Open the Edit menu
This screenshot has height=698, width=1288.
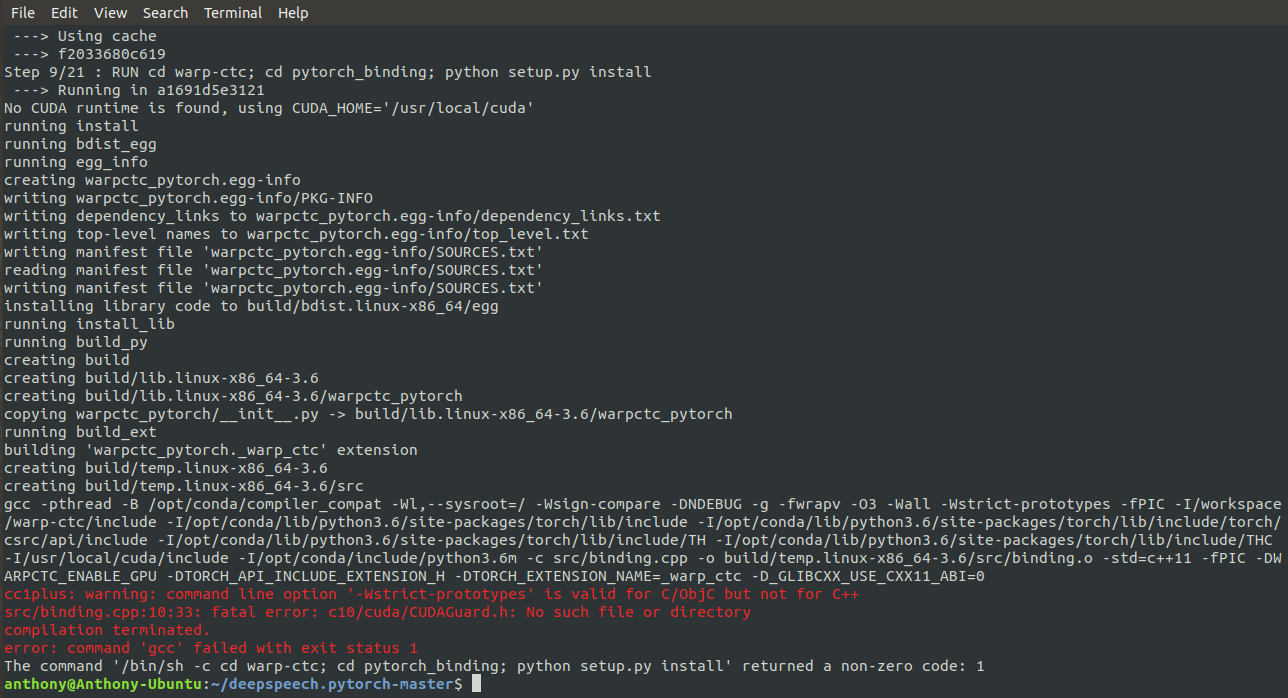(63, 12)
